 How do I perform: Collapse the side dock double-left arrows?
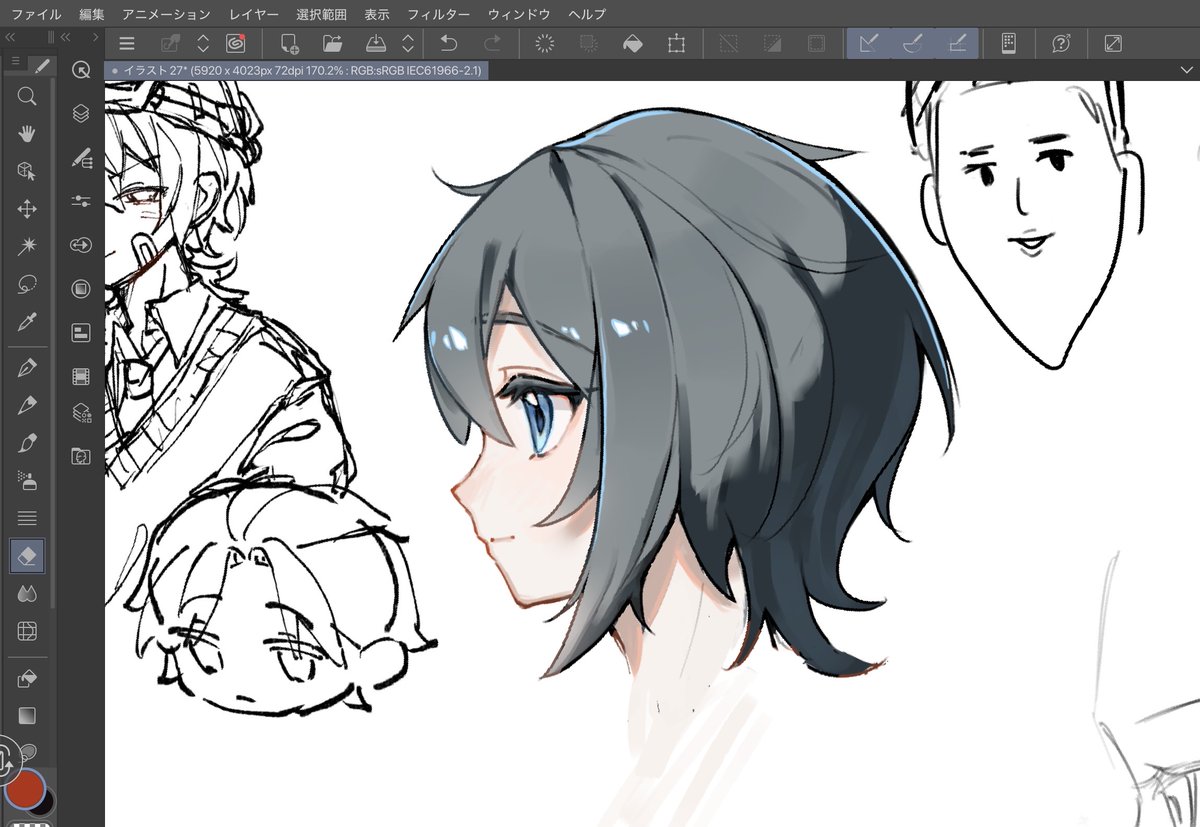point(65,37)
